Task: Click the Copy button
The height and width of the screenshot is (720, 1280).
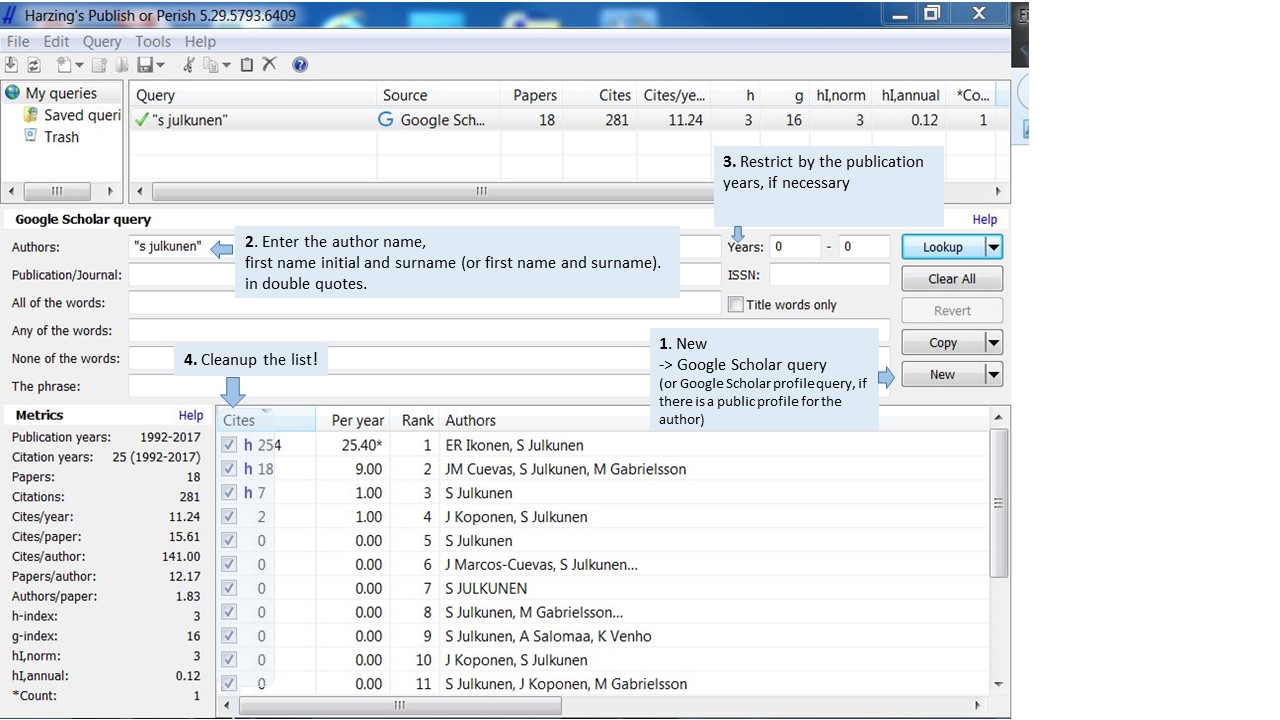Action: pos(943,343)
